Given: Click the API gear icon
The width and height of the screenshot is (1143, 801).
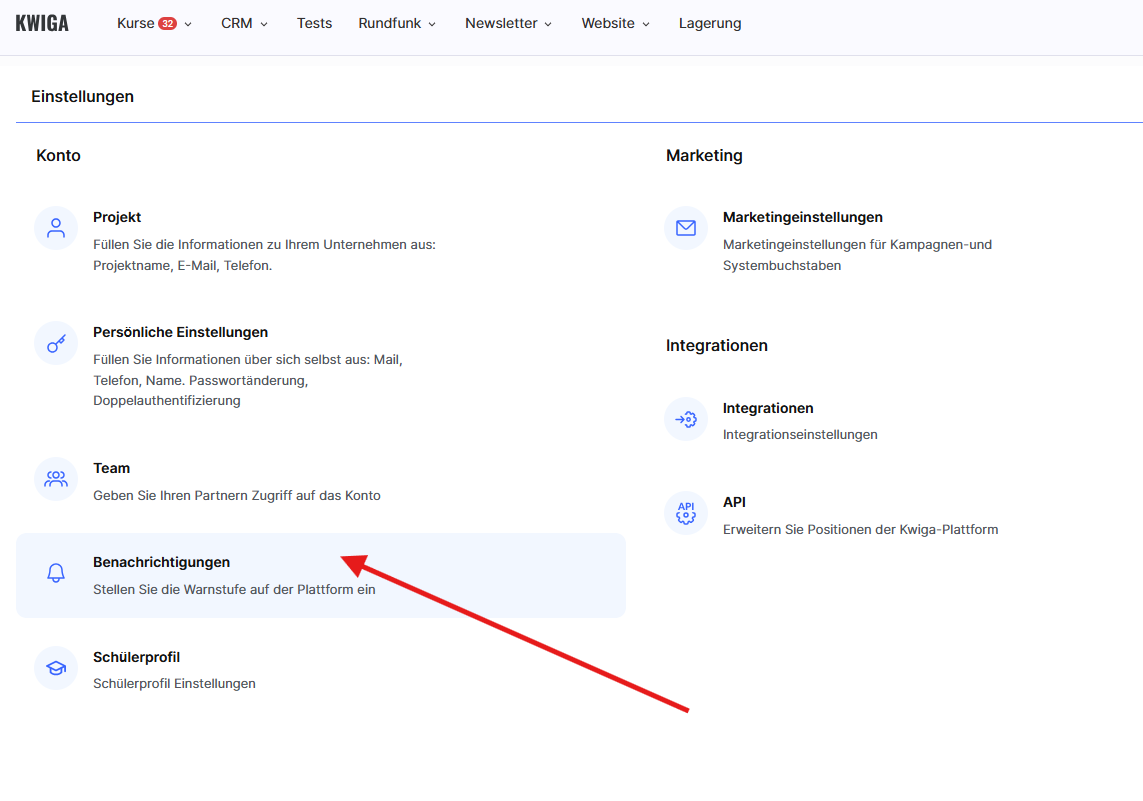Looking at the screenshot, I should pyautogui.click(x=686, y=513).
